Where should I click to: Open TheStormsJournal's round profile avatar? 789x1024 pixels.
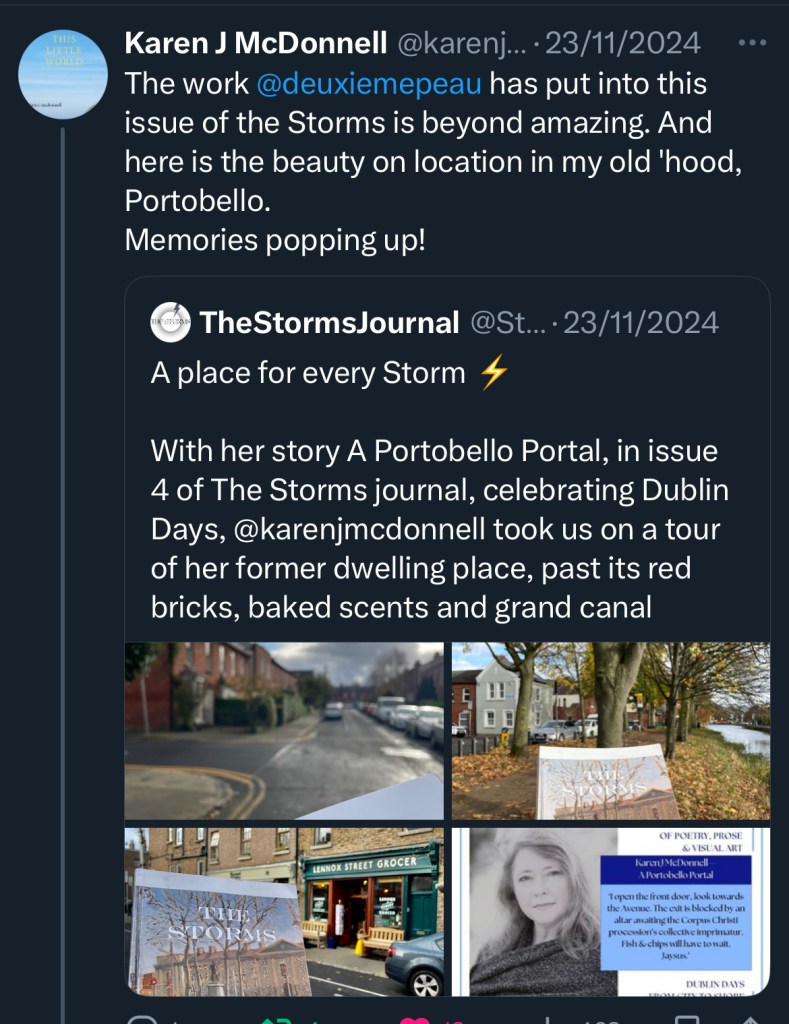coord(170,322)
